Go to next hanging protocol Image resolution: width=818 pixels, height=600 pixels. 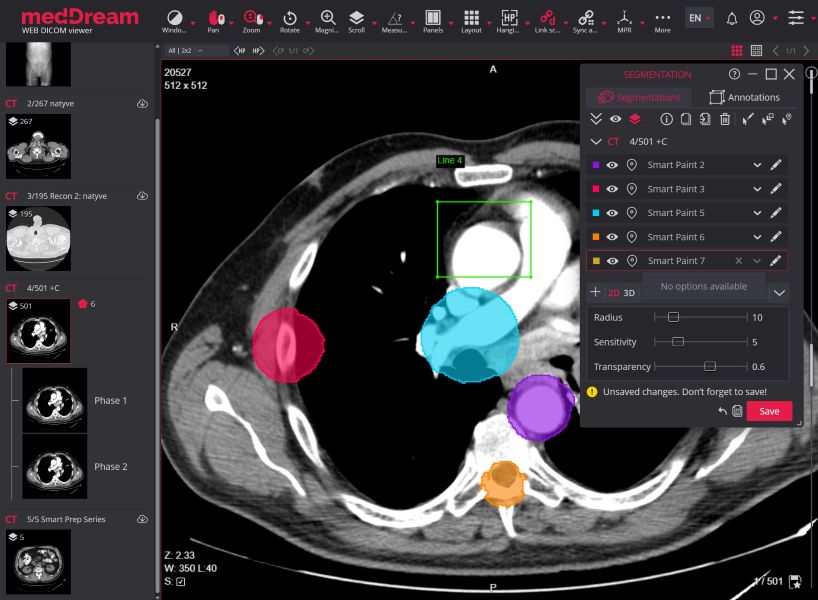(x=258, y=51)
